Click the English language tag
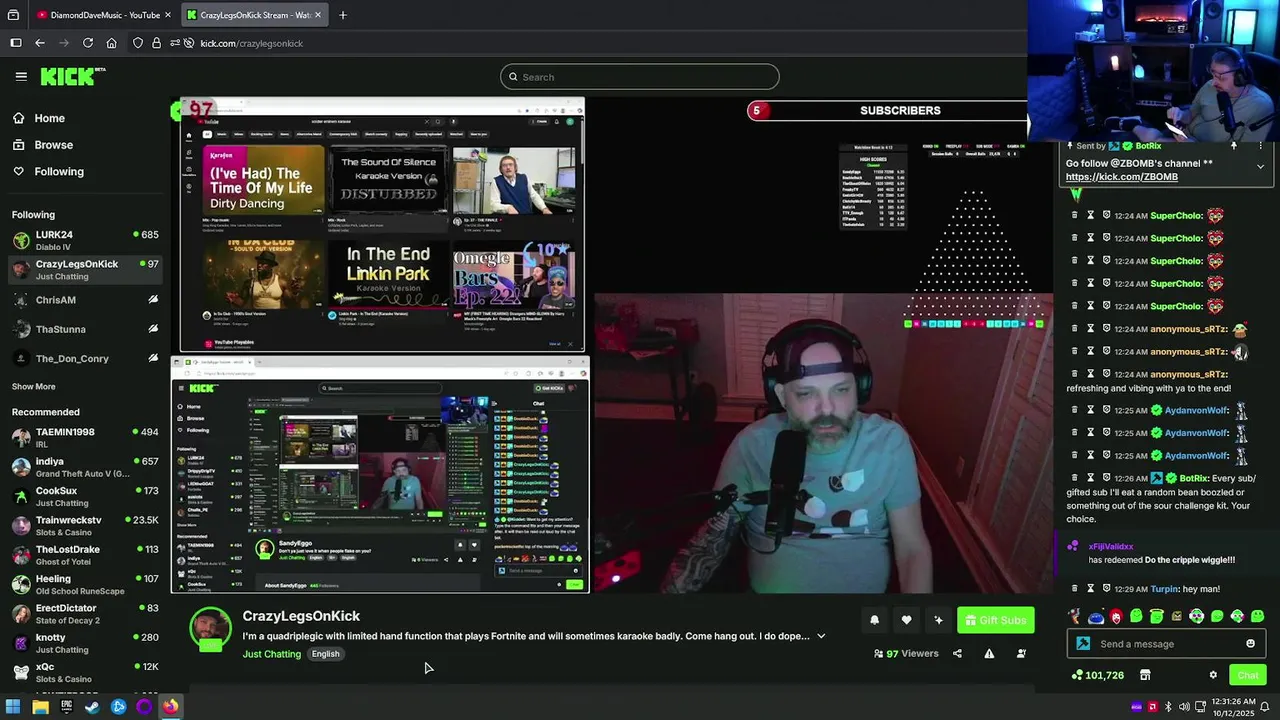The height and width of the screenshot is (720, 1280). [325, 654]
